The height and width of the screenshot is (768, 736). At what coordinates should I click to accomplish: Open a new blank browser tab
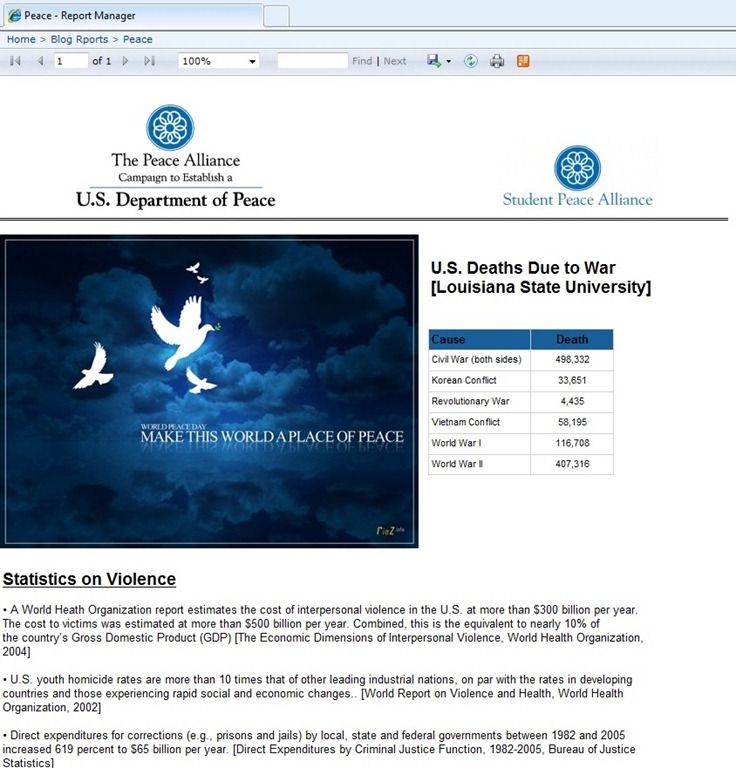coord(276,16)
